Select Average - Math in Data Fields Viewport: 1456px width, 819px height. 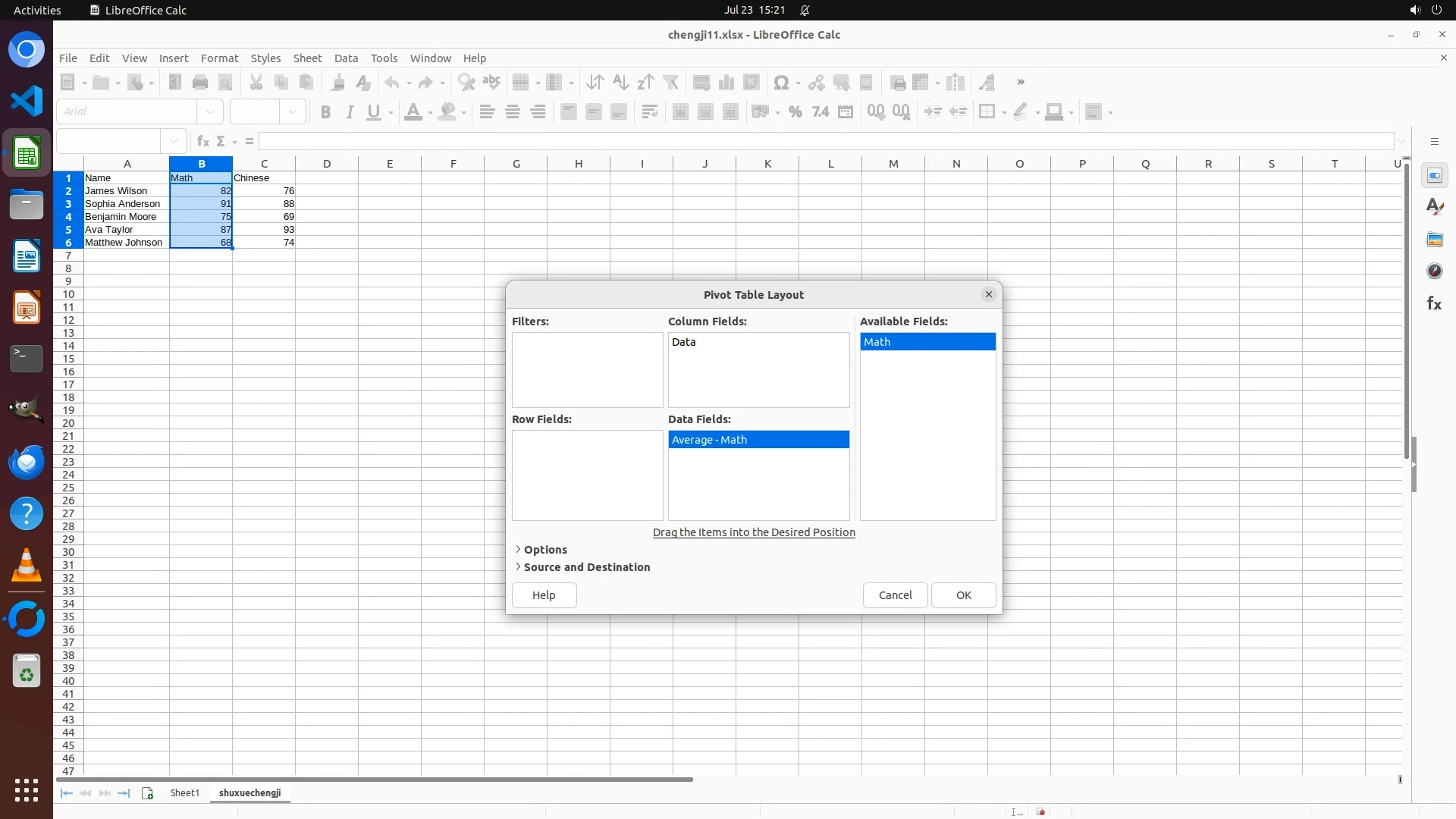click(758, 440)
